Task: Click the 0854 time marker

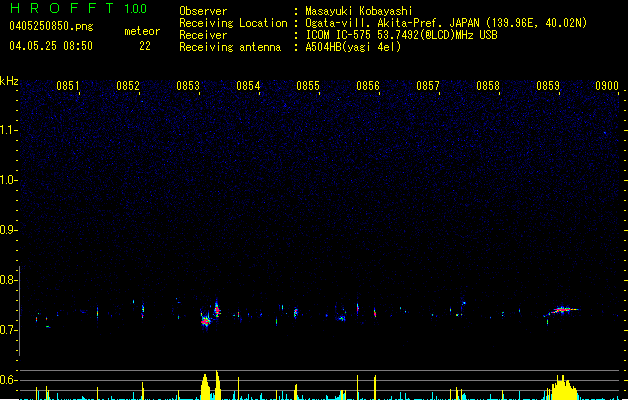Action: 248,86
